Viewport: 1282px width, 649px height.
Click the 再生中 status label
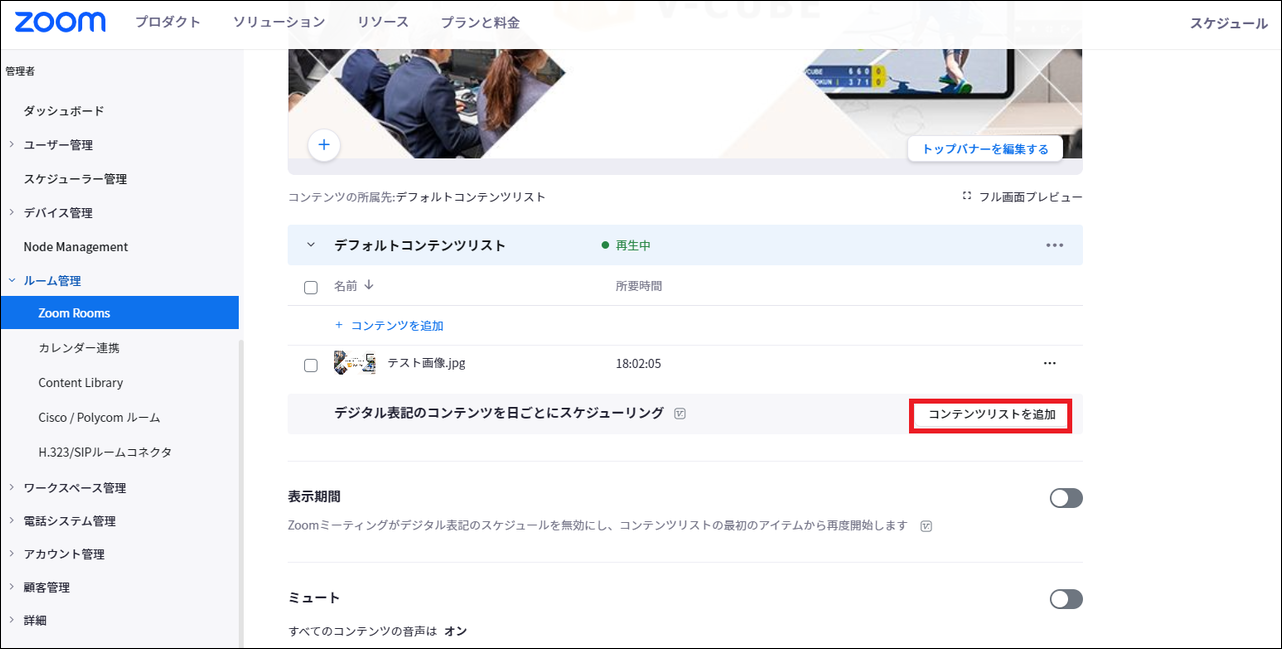pyautogui.click(x=633, y=245)
